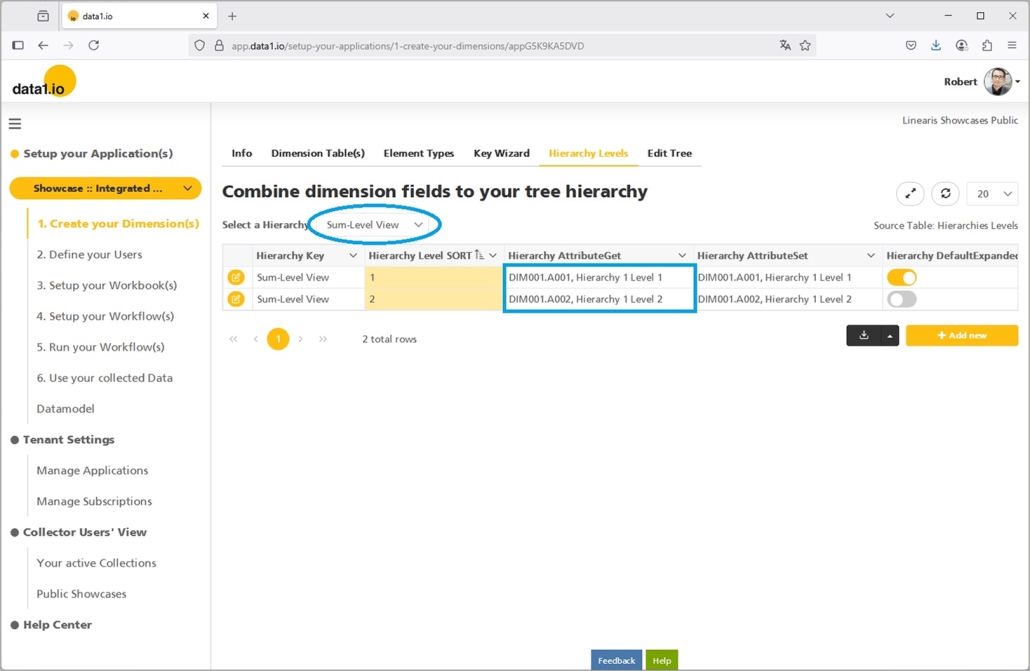Open 5. Run your Workflow(s)
The width and height of the screenshot is (1030, 671).
pyautogui.click(x=101, y=347)
